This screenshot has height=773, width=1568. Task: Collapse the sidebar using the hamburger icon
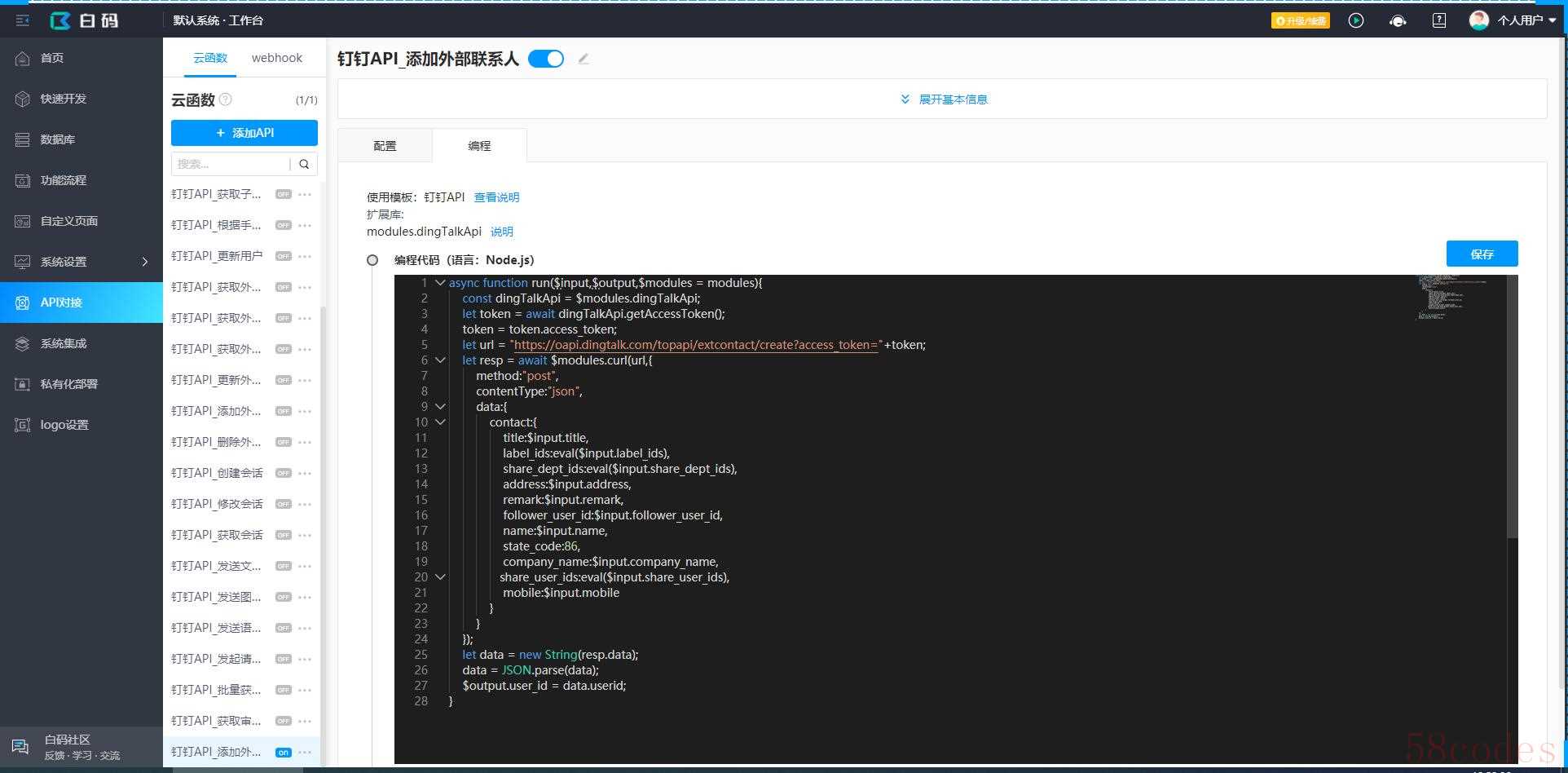coord(22,20)
